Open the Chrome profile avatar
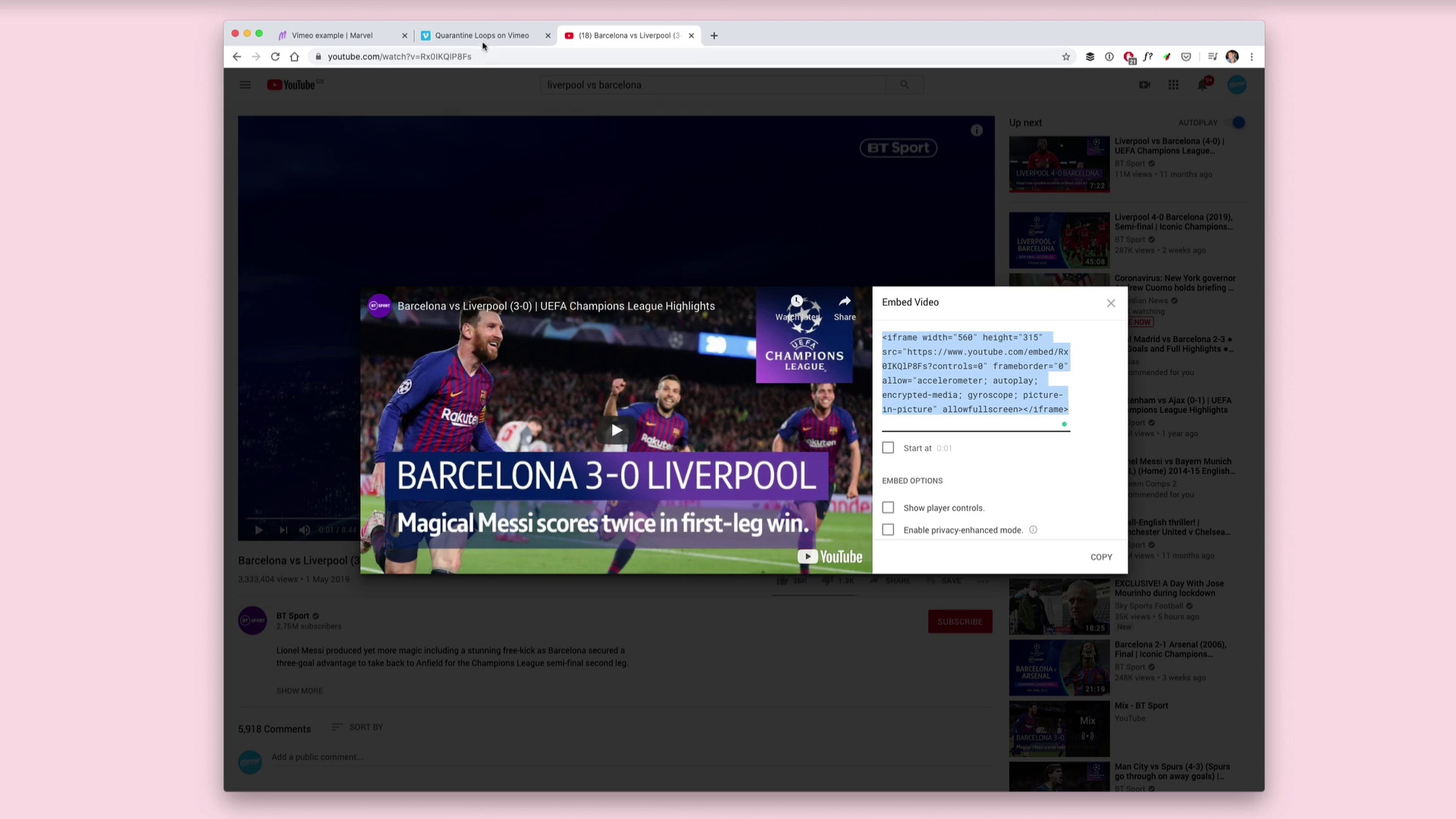Image resolution: width=1456 pixels, height=819 pixels. click(1232, 57)
